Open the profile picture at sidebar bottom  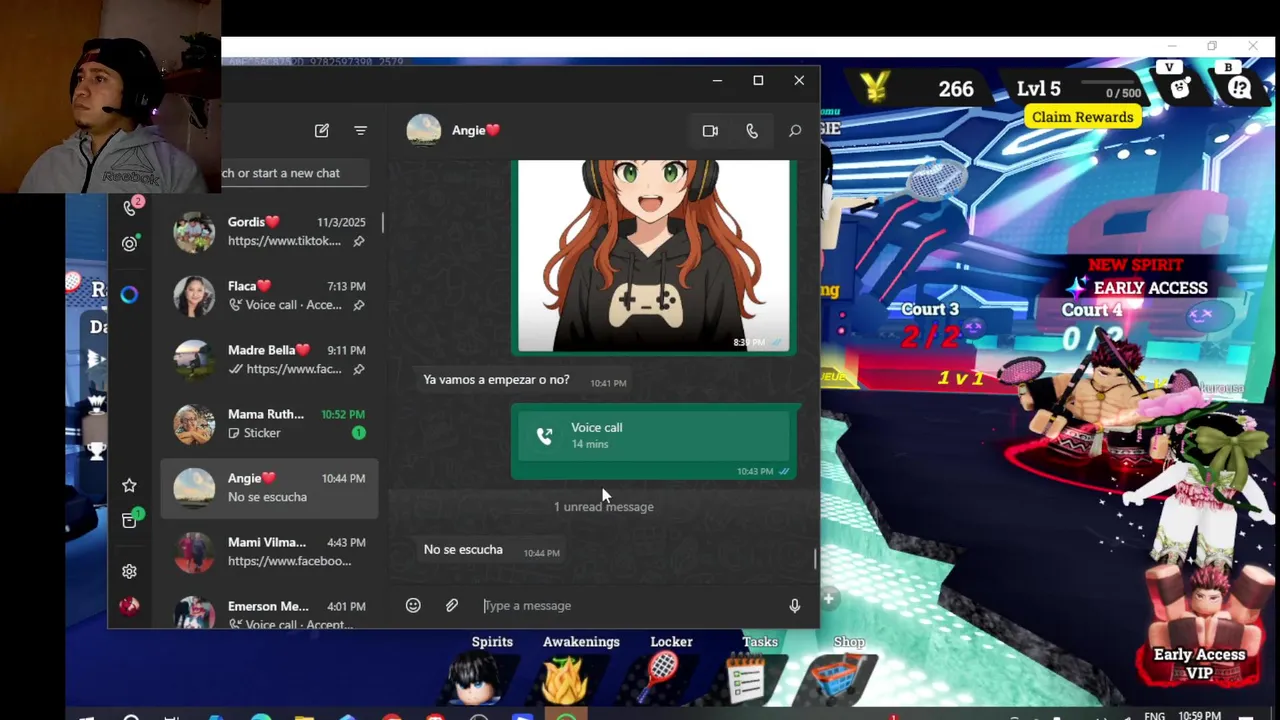(x=129, y=606)
